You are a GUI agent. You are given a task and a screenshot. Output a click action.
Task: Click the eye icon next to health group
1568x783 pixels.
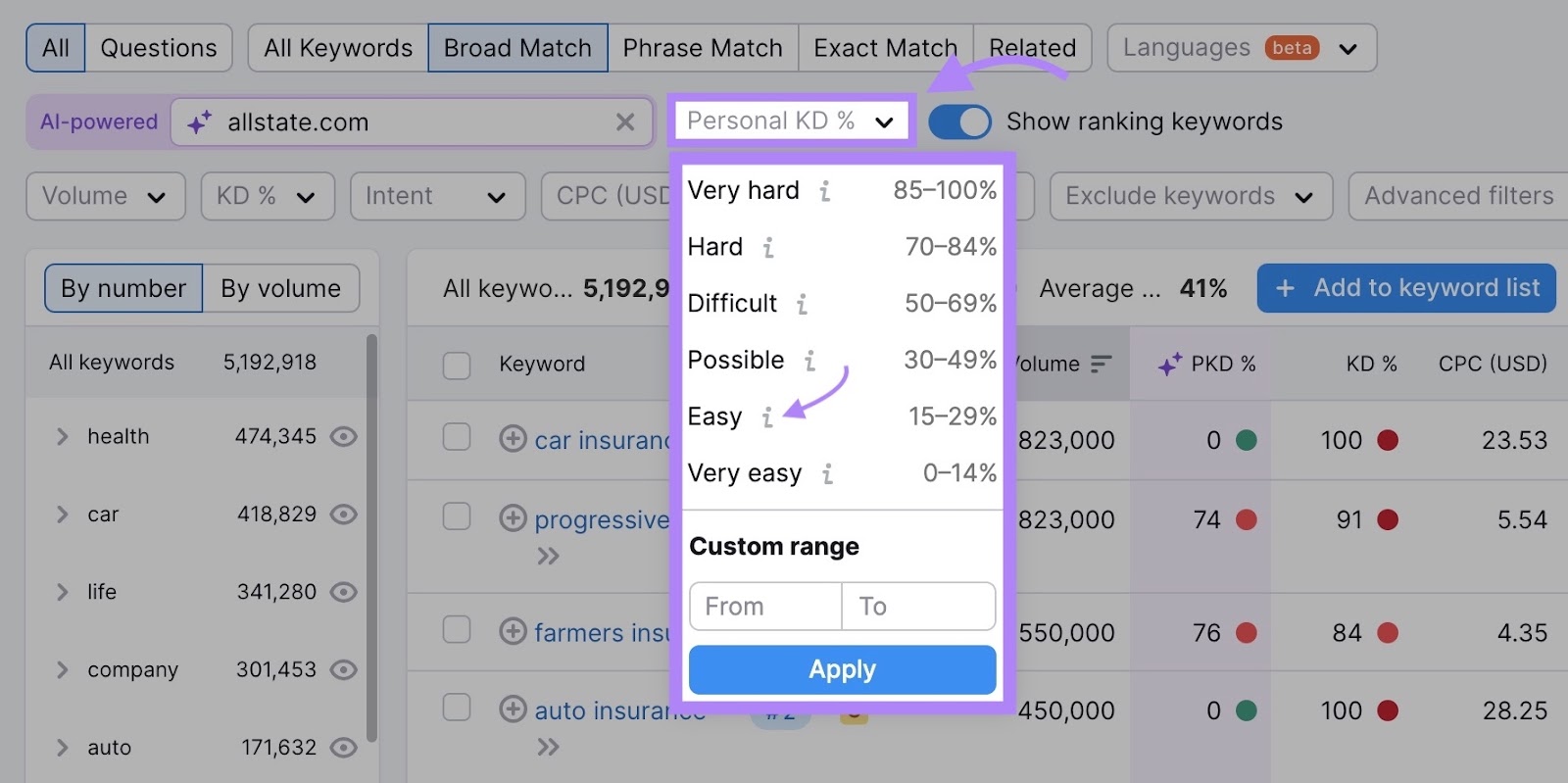(343, 437)
